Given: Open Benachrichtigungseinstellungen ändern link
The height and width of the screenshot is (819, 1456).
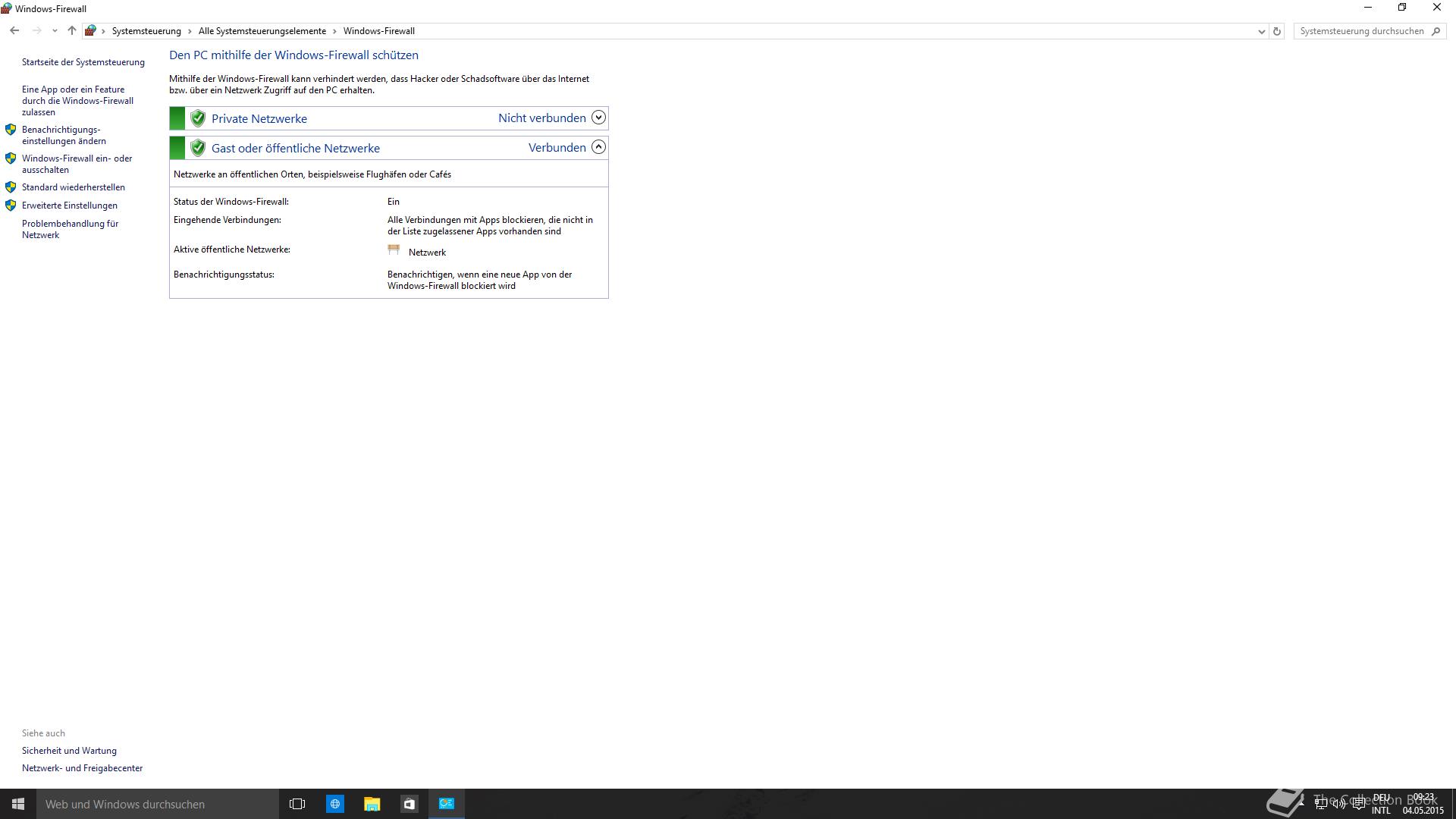Looking at the screenshot, I should pyautogui.click(x=64, y=135).
